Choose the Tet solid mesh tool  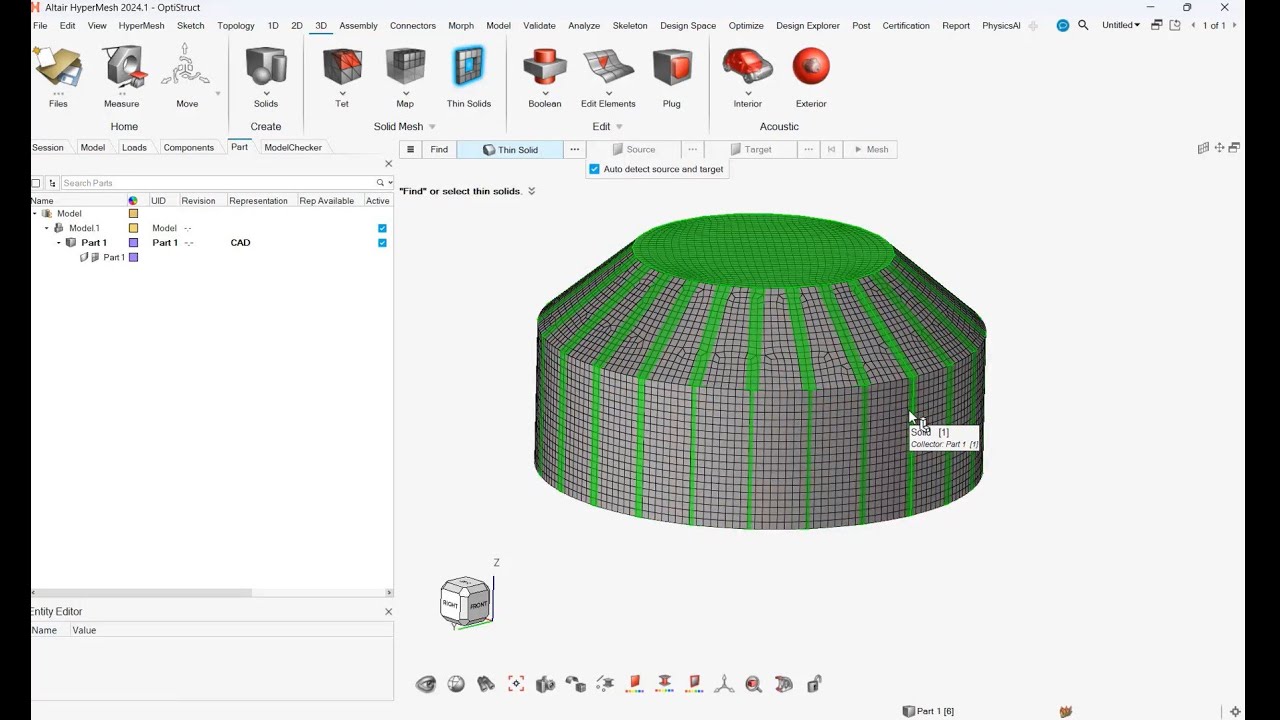(x=342, y=68)
